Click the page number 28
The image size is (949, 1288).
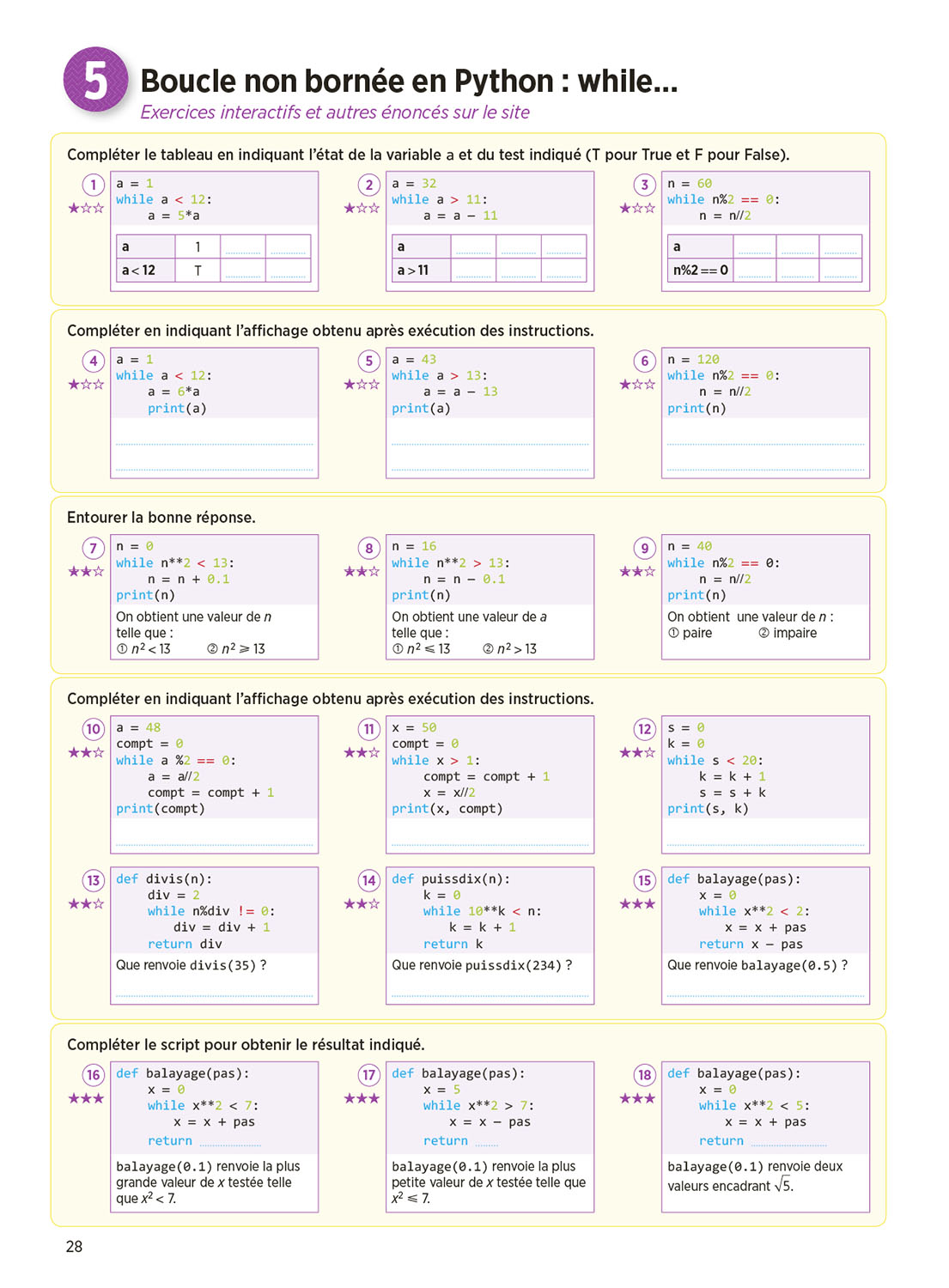click(74, 1247)
